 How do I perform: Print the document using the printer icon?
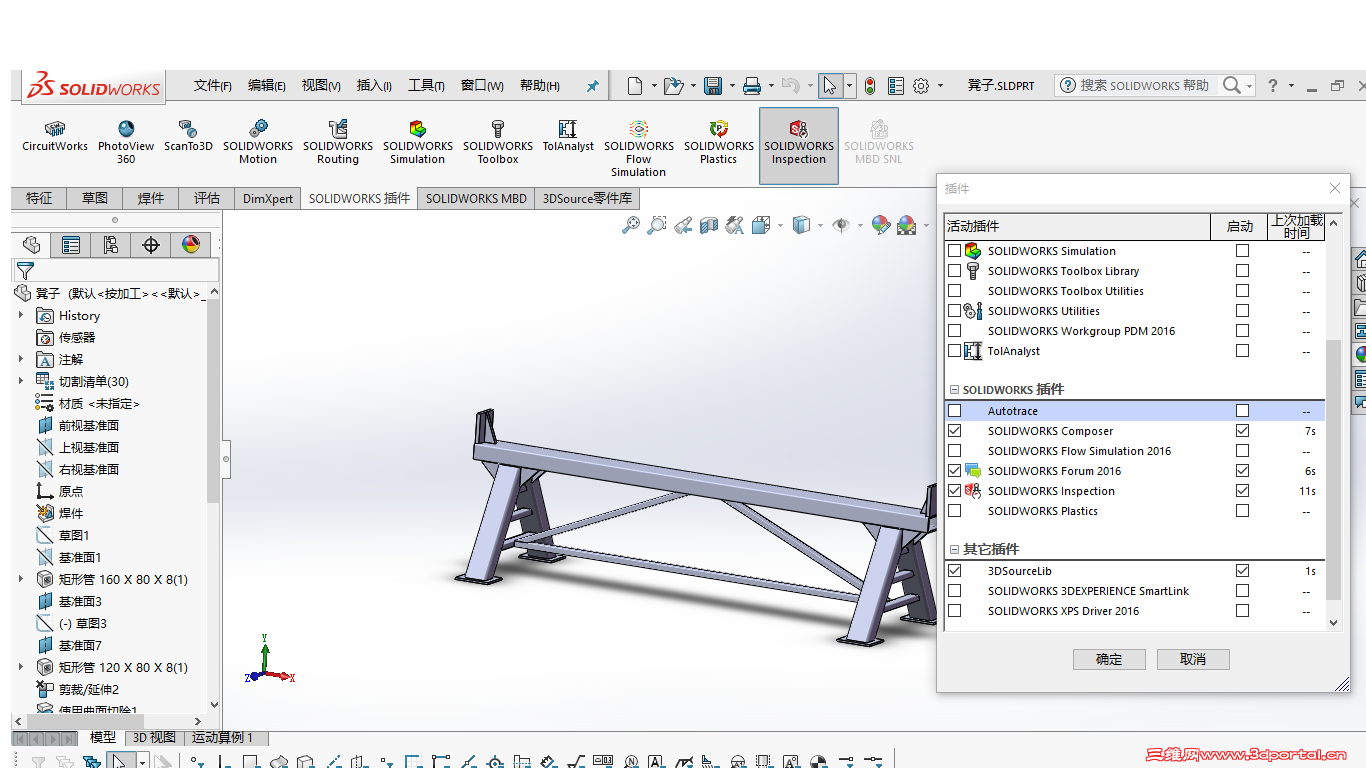click(752, 86)
